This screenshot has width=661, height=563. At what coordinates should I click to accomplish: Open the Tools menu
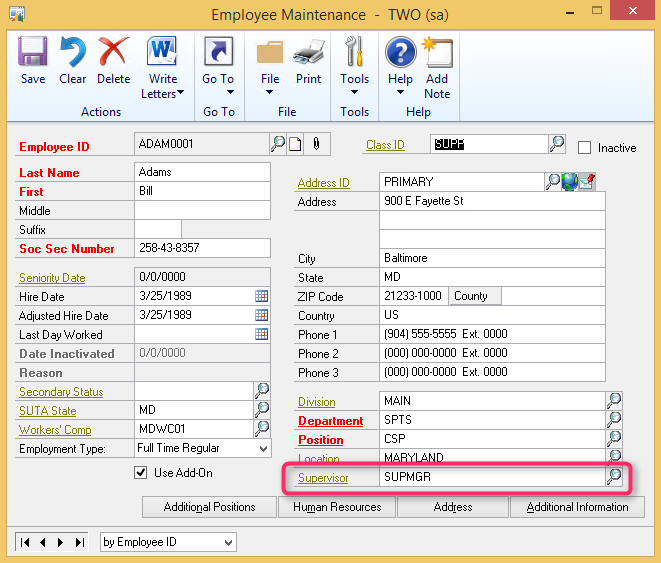pyautogui.click(x=354, y=68)
